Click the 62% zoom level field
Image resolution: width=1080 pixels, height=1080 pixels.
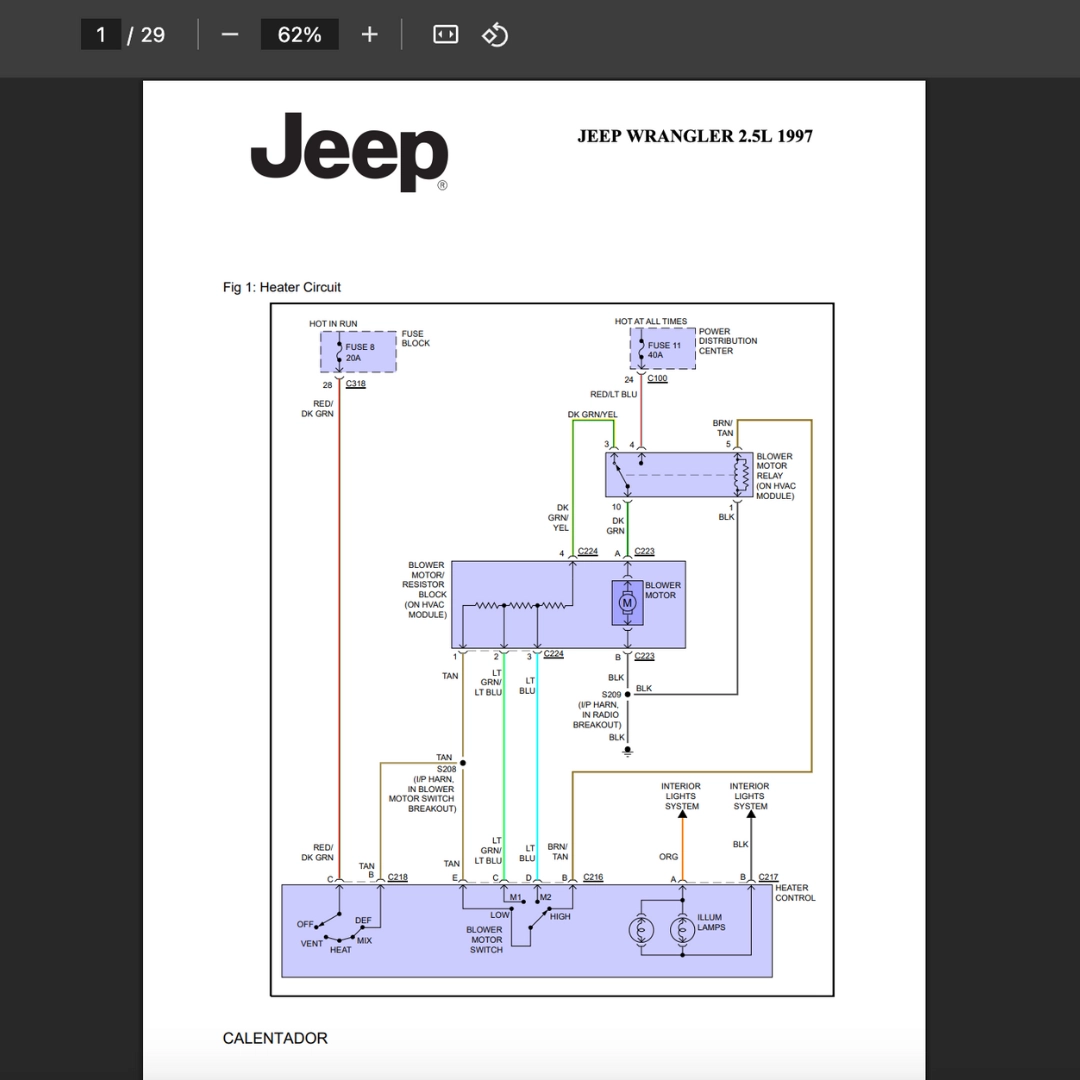point(300,34)
